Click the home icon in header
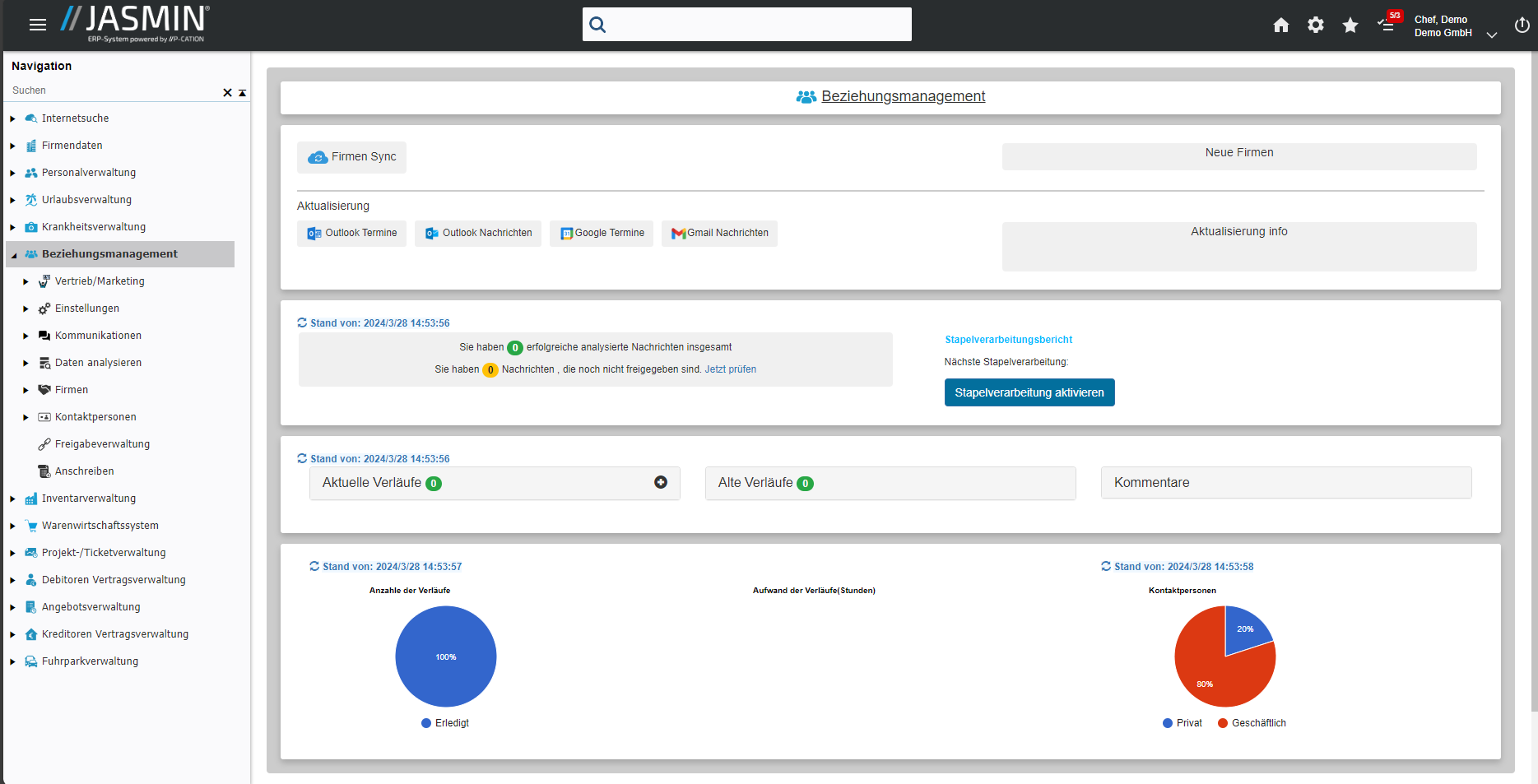Viewport: 1538px width, 784px height. pyautogui.click(x=1280, y=26)
